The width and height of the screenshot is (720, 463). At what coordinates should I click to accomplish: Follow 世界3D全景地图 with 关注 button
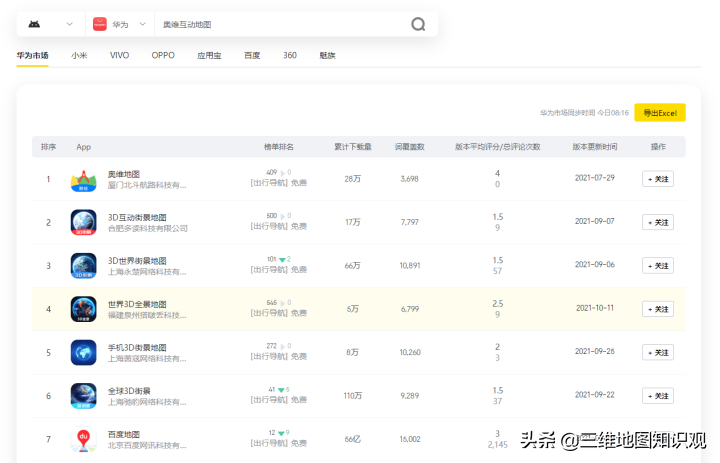[x=658, y=309]
